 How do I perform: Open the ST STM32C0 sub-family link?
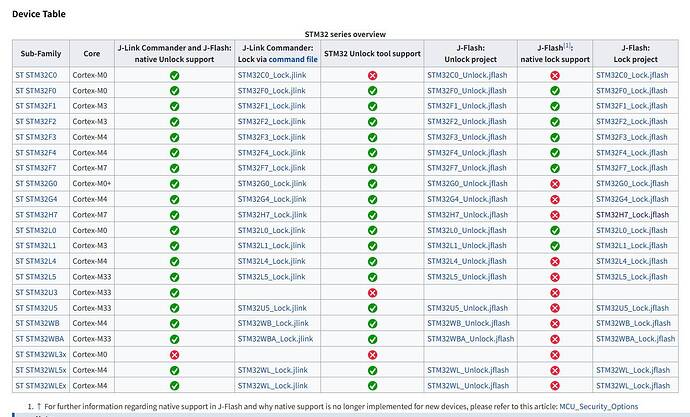coord(36,75)
